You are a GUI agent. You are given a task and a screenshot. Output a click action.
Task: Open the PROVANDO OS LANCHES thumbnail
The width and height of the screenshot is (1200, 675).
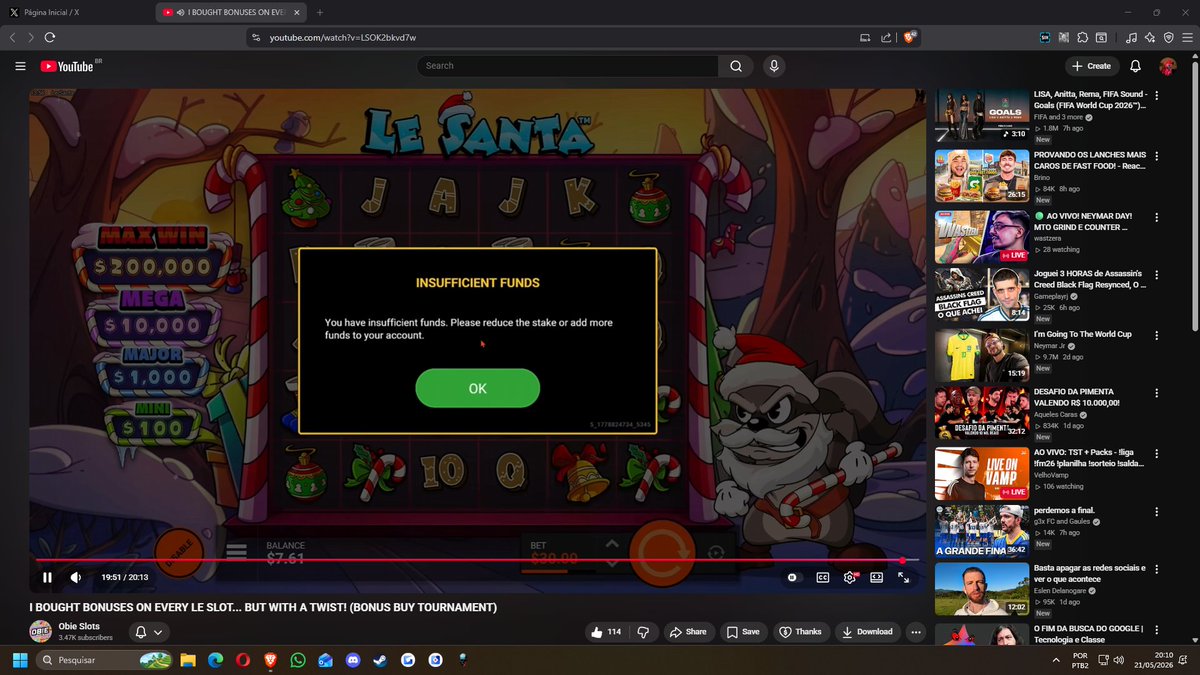[x=982, y=176]
